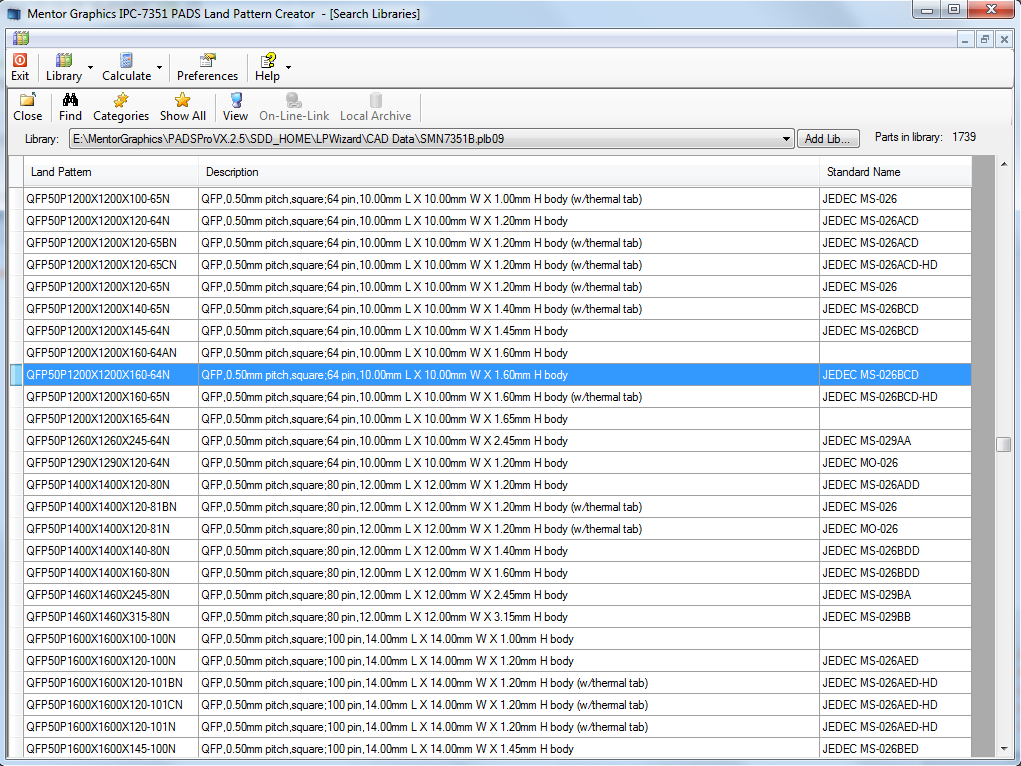The image size is (1021, 766).
Task: Select row QFP50P1200X1200X160-64AN
Action: click(x=497, y=353)
